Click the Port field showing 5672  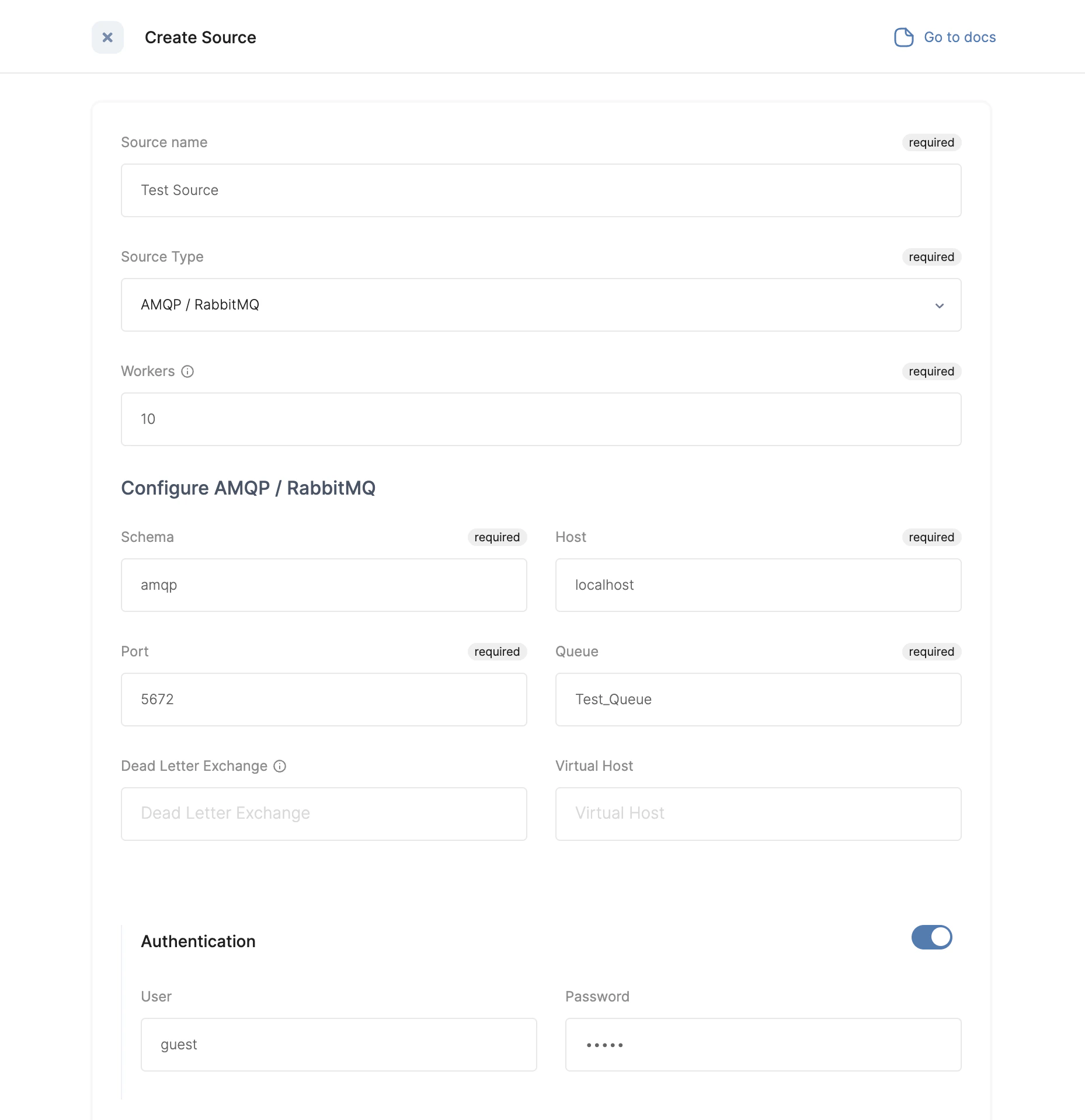tap(324, 699)
